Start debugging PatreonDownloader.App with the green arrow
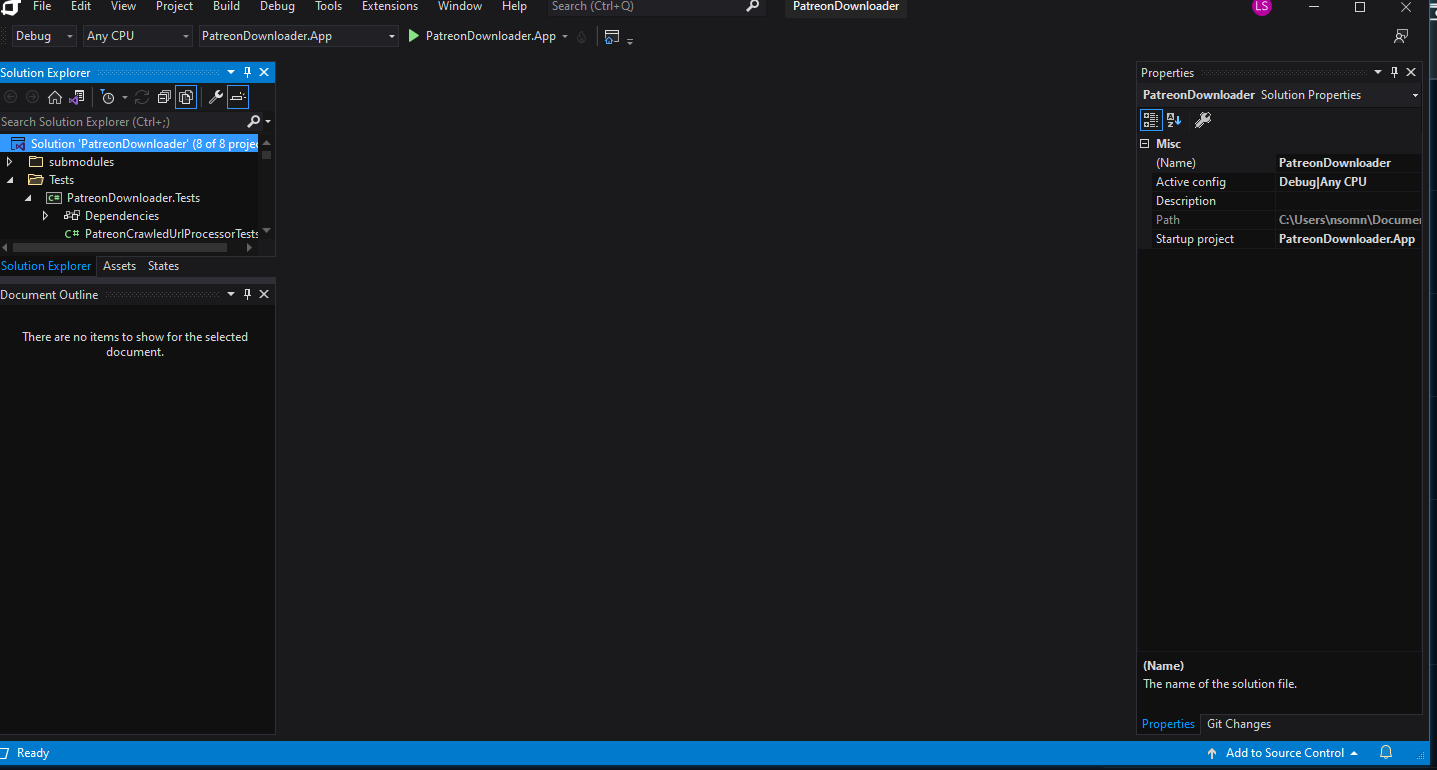Screen dimensions: 1437x770 point(413,35)
